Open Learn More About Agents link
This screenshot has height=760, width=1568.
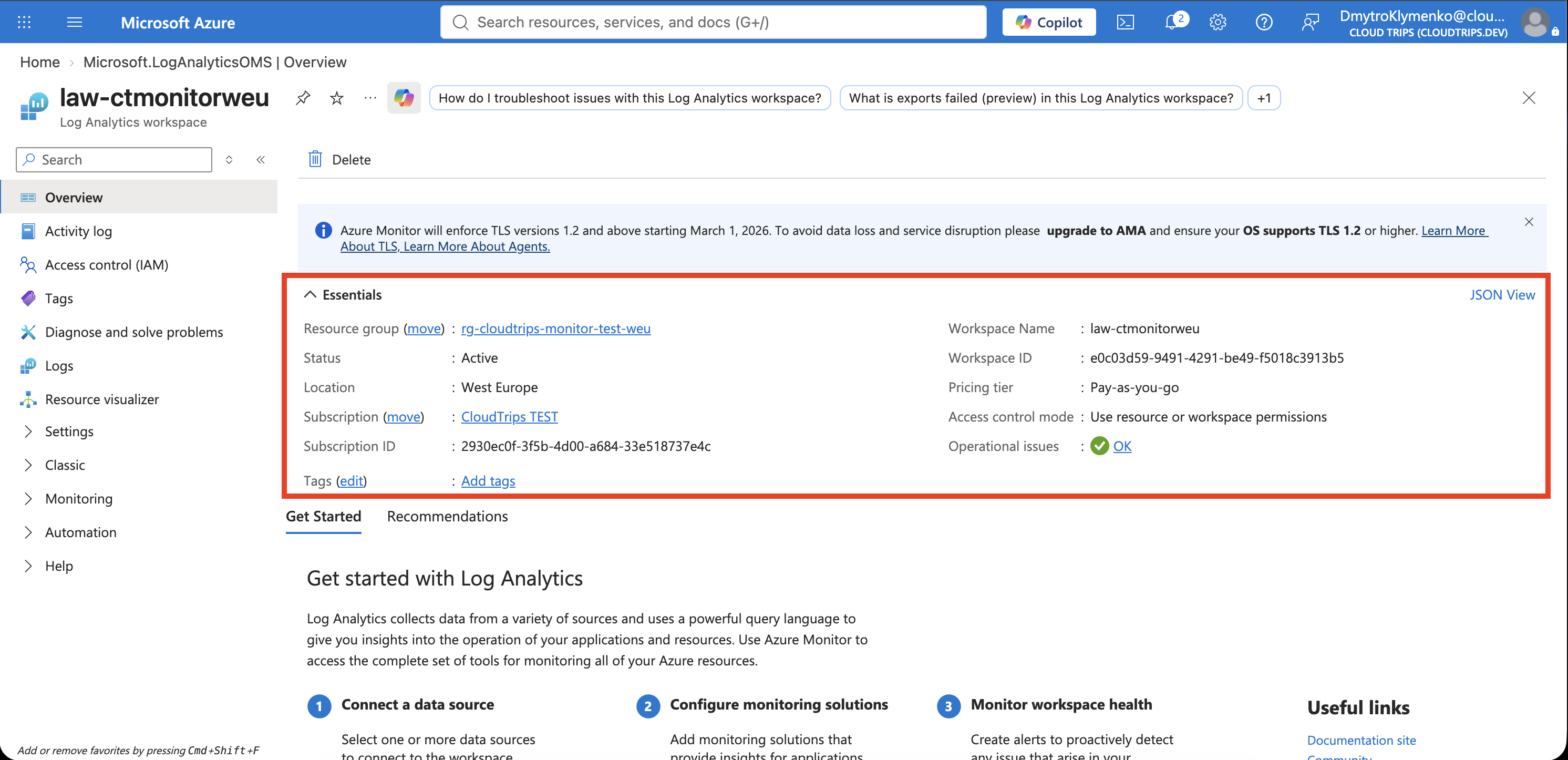[x=477, y=246]
